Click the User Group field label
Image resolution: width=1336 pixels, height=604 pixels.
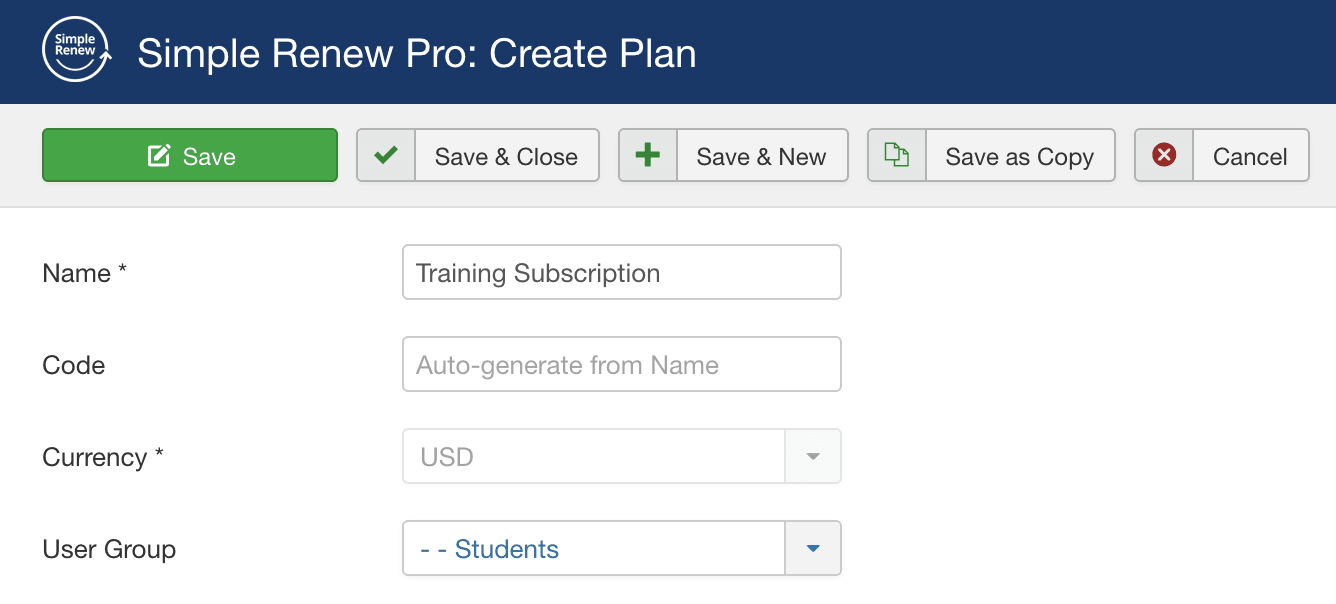click(x=109, y=549)
